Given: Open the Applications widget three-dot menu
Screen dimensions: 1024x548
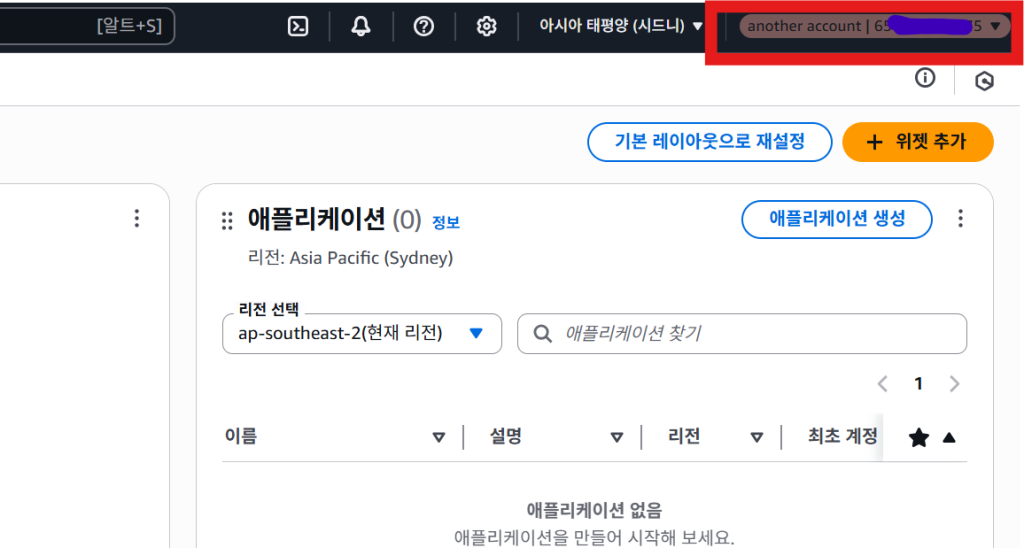Looking at the screenshot, I should (x=960, y=218).
